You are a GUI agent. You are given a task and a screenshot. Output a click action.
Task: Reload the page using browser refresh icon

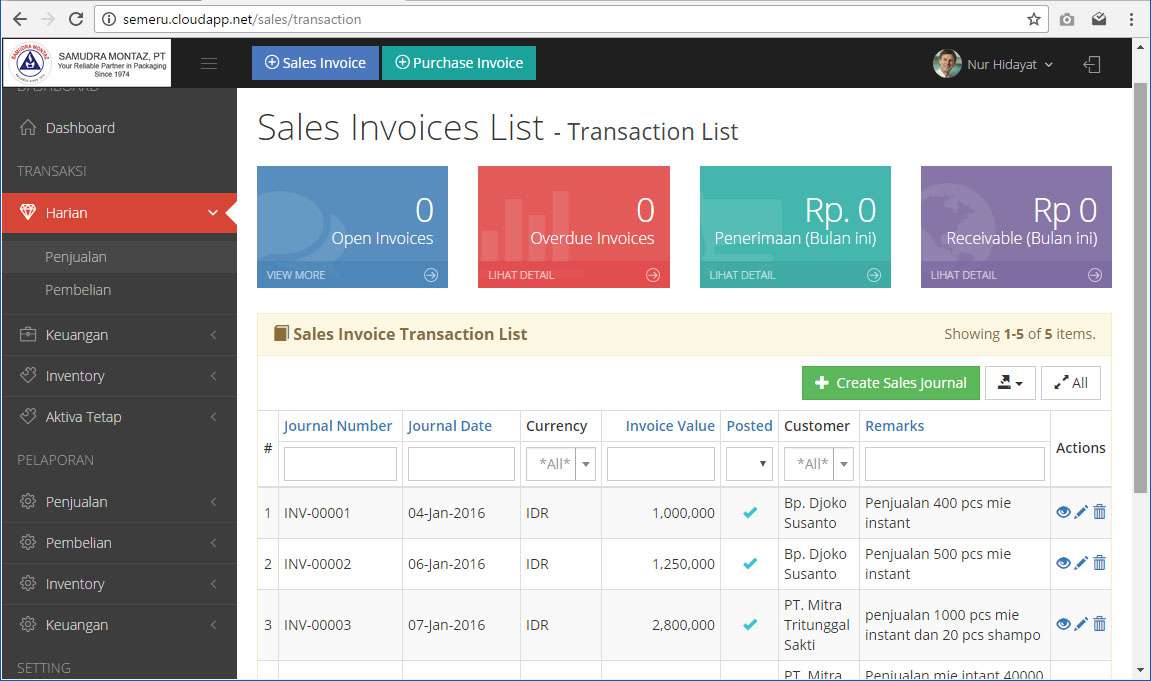click(76, 19)
